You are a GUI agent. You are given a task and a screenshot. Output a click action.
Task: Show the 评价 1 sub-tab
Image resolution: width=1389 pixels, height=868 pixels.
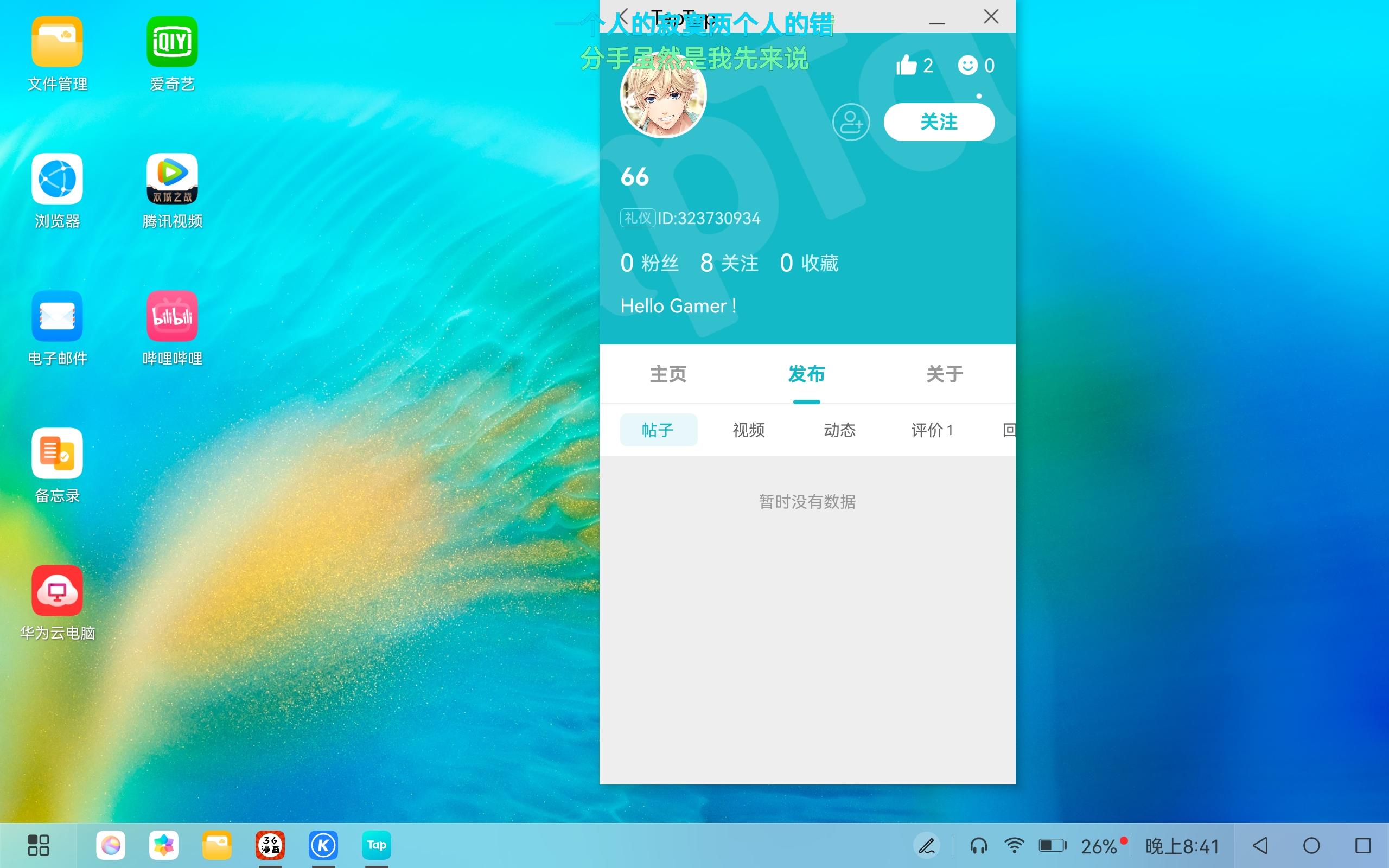coord(932,430)
